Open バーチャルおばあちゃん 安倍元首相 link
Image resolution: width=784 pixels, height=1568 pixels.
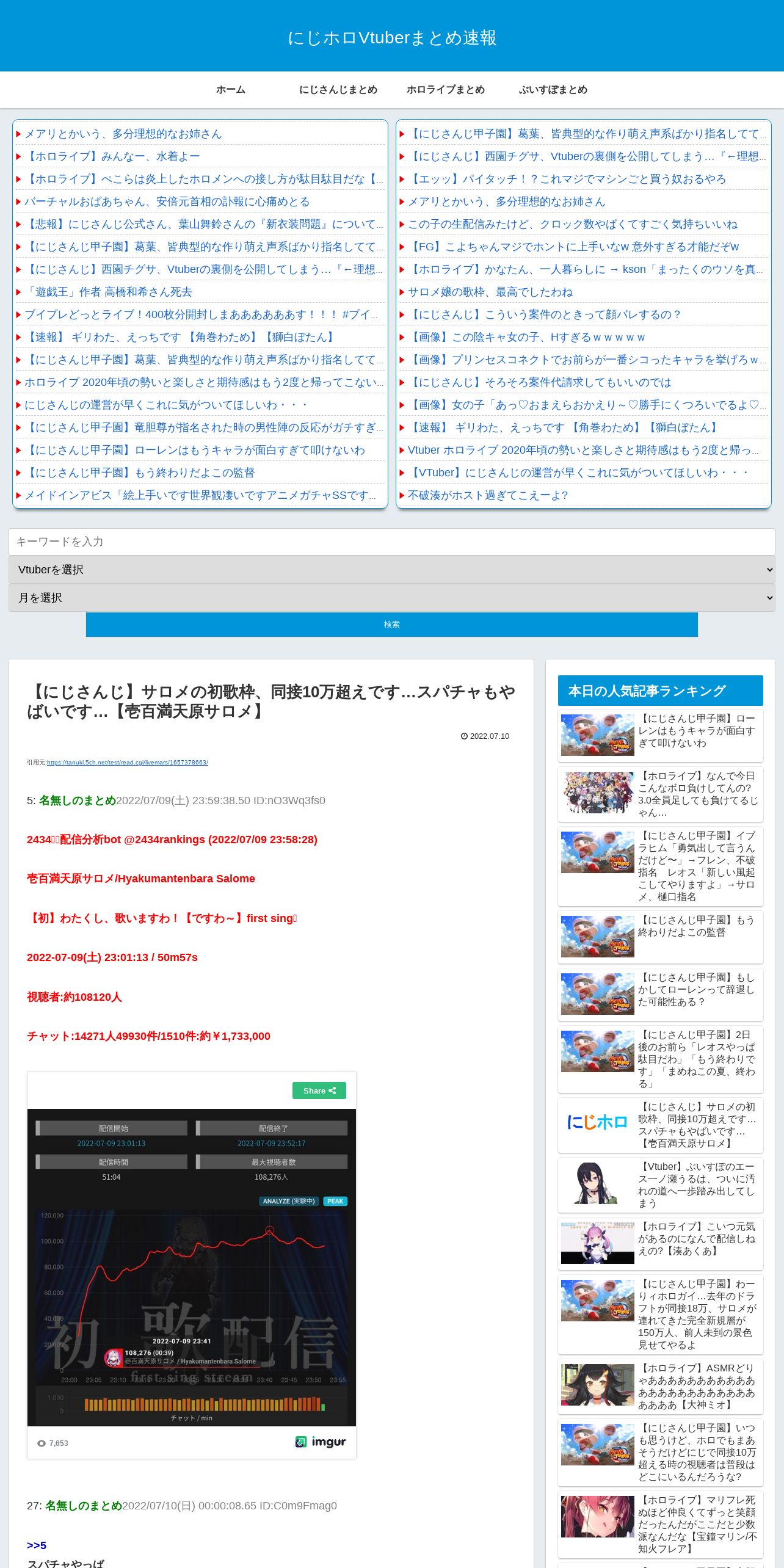167,201
